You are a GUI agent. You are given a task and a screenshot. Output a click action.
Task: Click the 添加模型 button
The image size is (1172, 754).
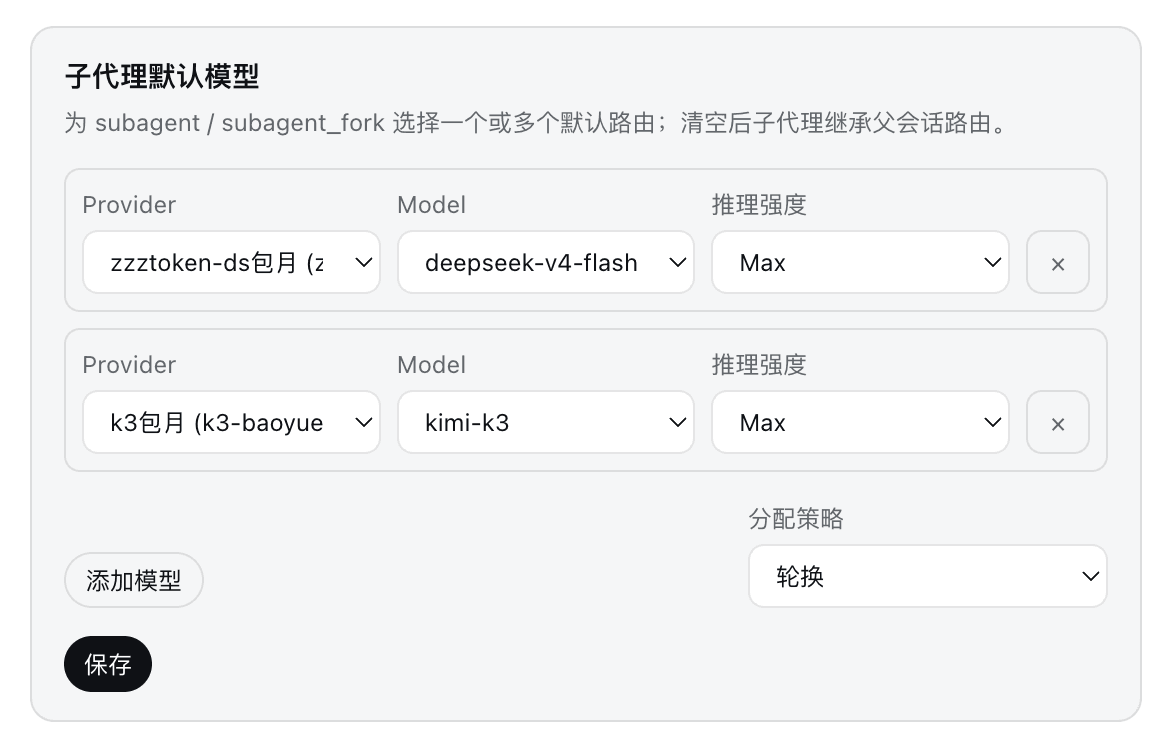[134, 580]
